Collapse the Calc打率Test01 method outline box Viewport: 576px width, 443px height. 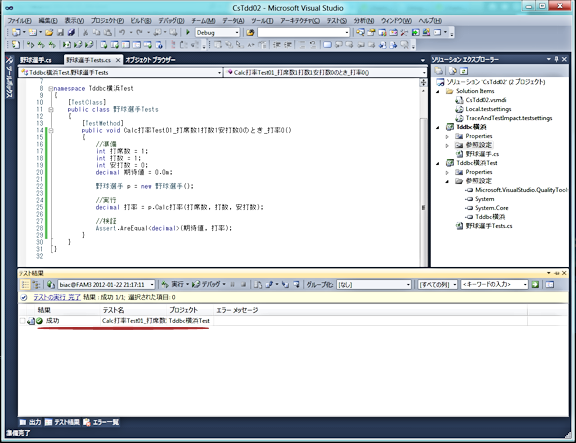click(51, 130)
